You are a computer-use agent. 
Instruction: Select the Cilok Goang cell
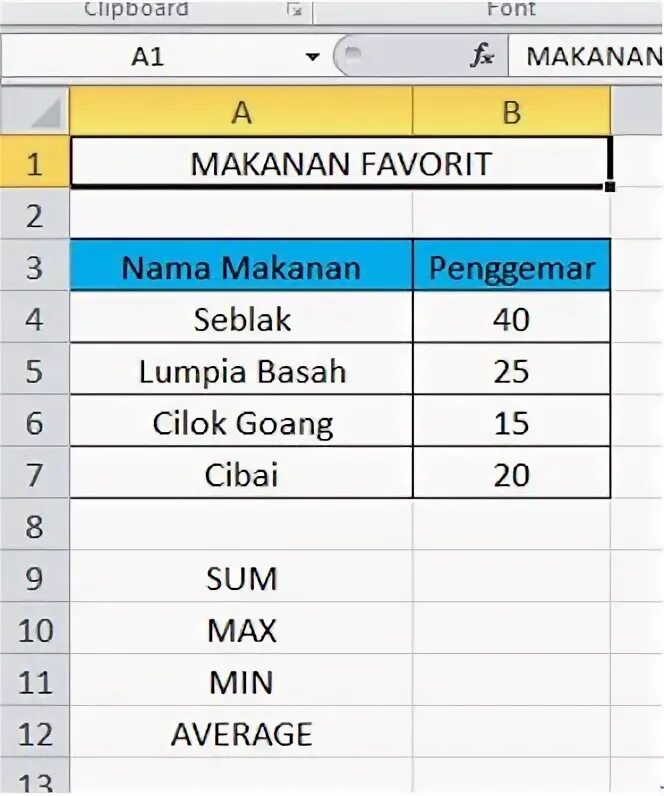241,422
